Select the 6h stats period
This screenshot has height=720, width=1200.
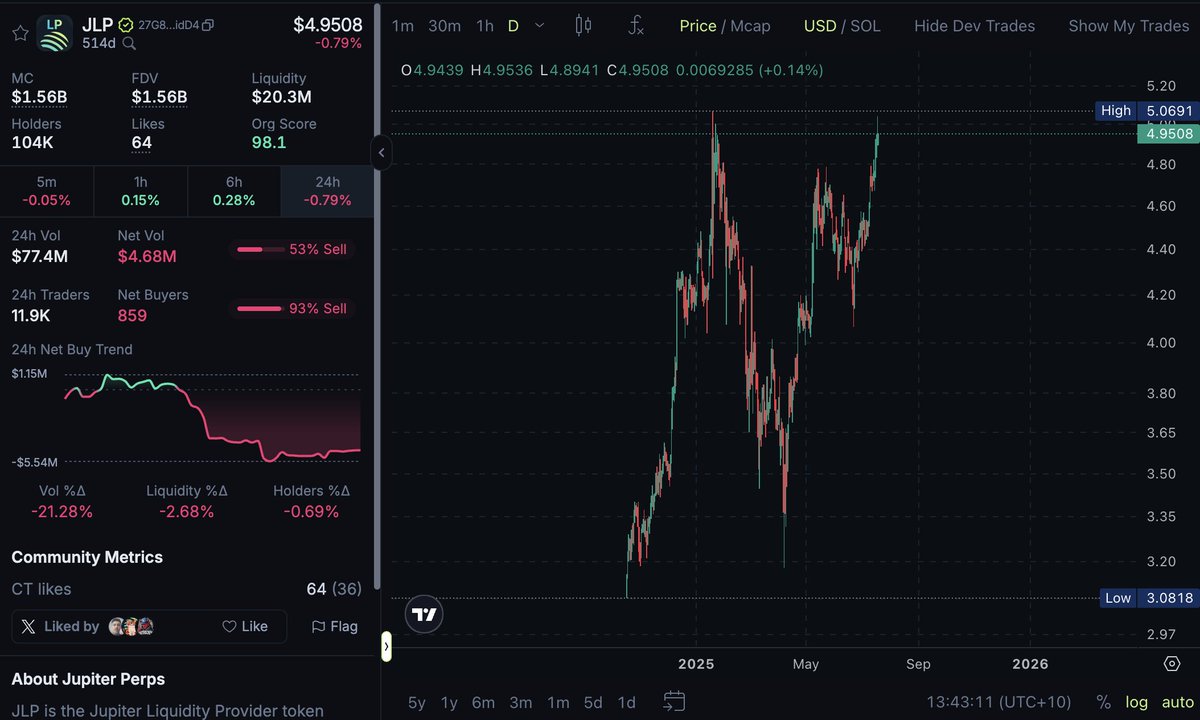click(x=234, y=191)
